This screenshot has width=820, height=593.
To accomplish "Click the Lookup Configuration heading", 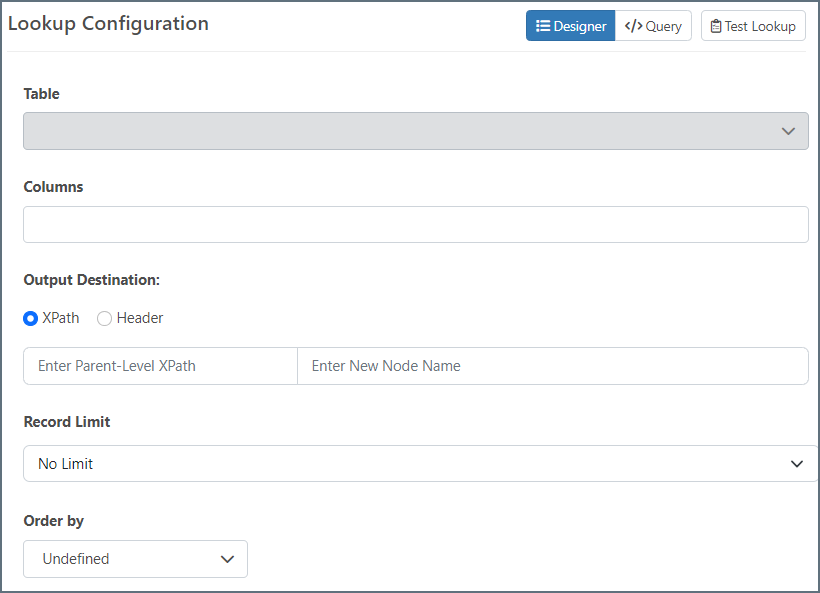I will click(108, 24).
